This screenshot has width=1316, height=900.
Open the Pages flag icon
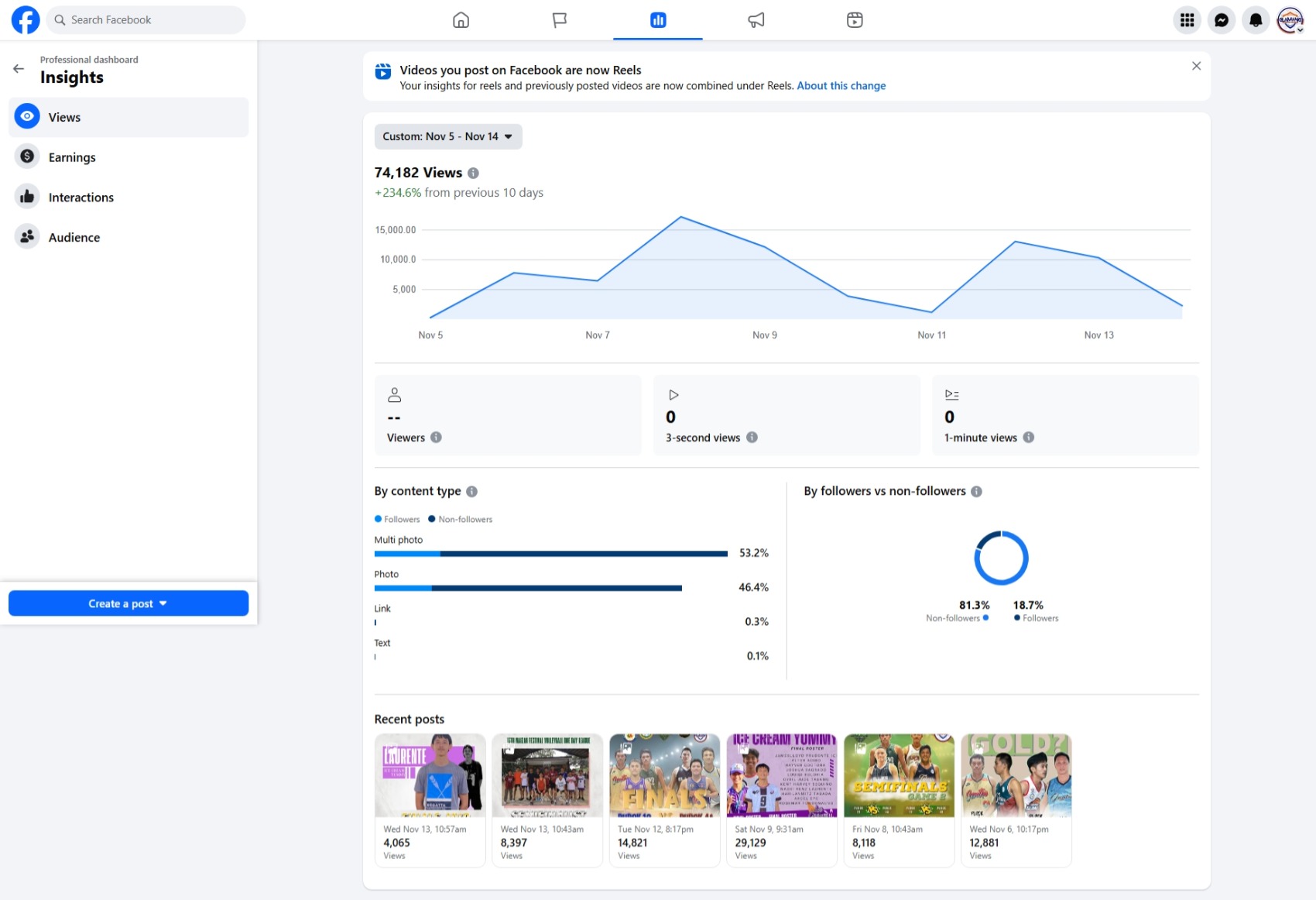(559, 20)
